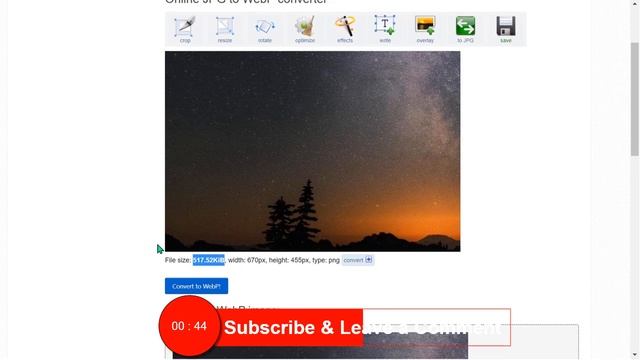Click the highlighted 517.52KiB file size
Viewport: 640px width, 360px height.
click(x=209, y=260)
